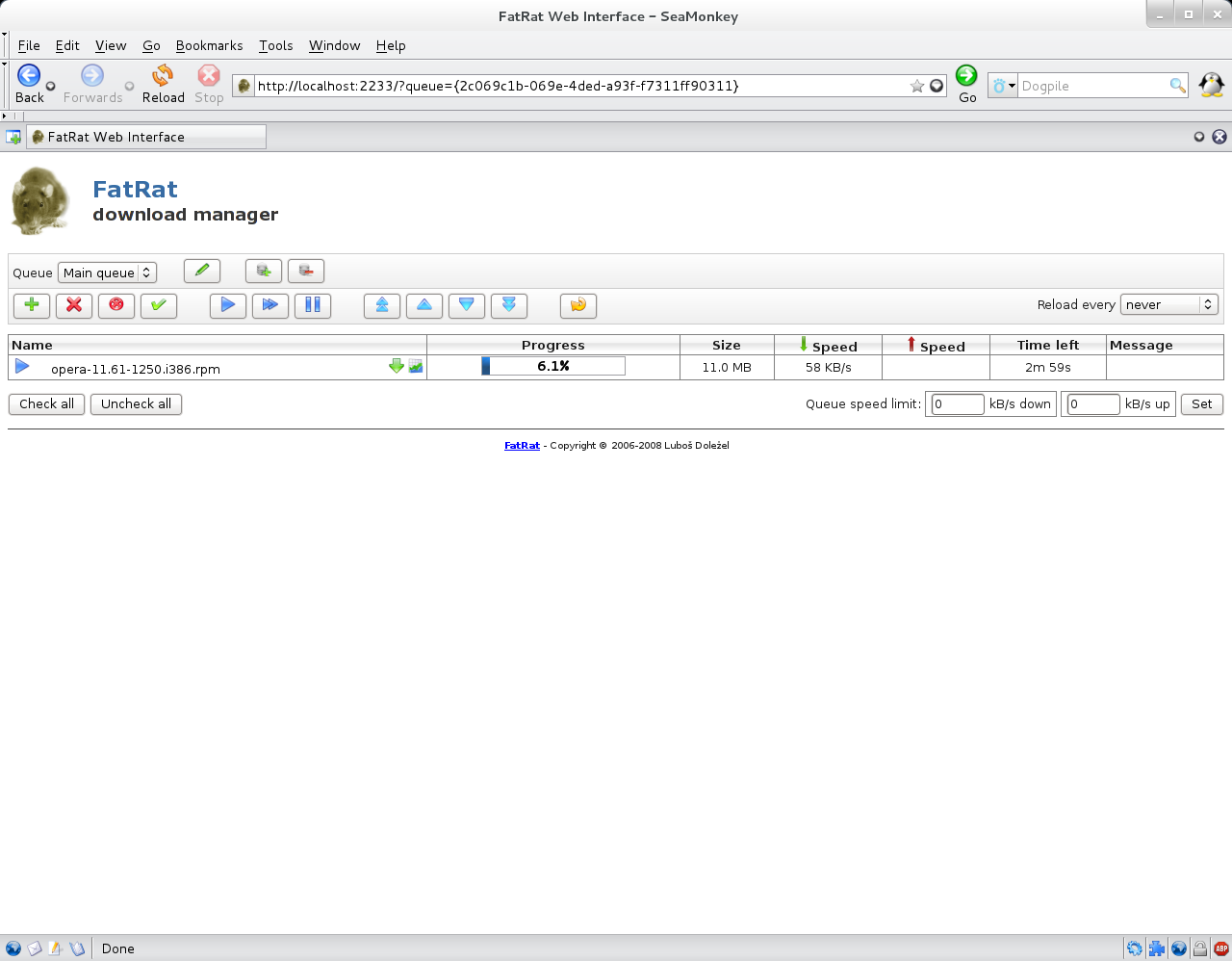This screenshot has height=961, width=1232.
Task: Click the red circled-X delete-with-data button
Action: [116, 305]
